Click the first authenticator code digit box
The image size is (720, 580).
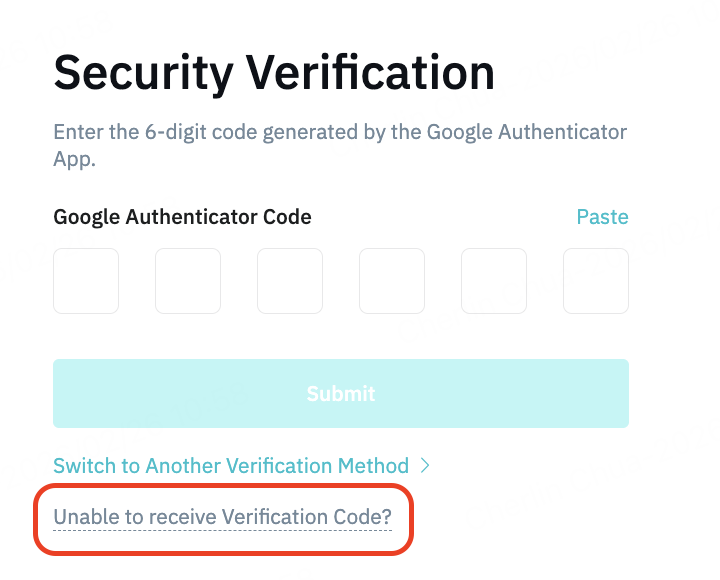tap(86, 281)
